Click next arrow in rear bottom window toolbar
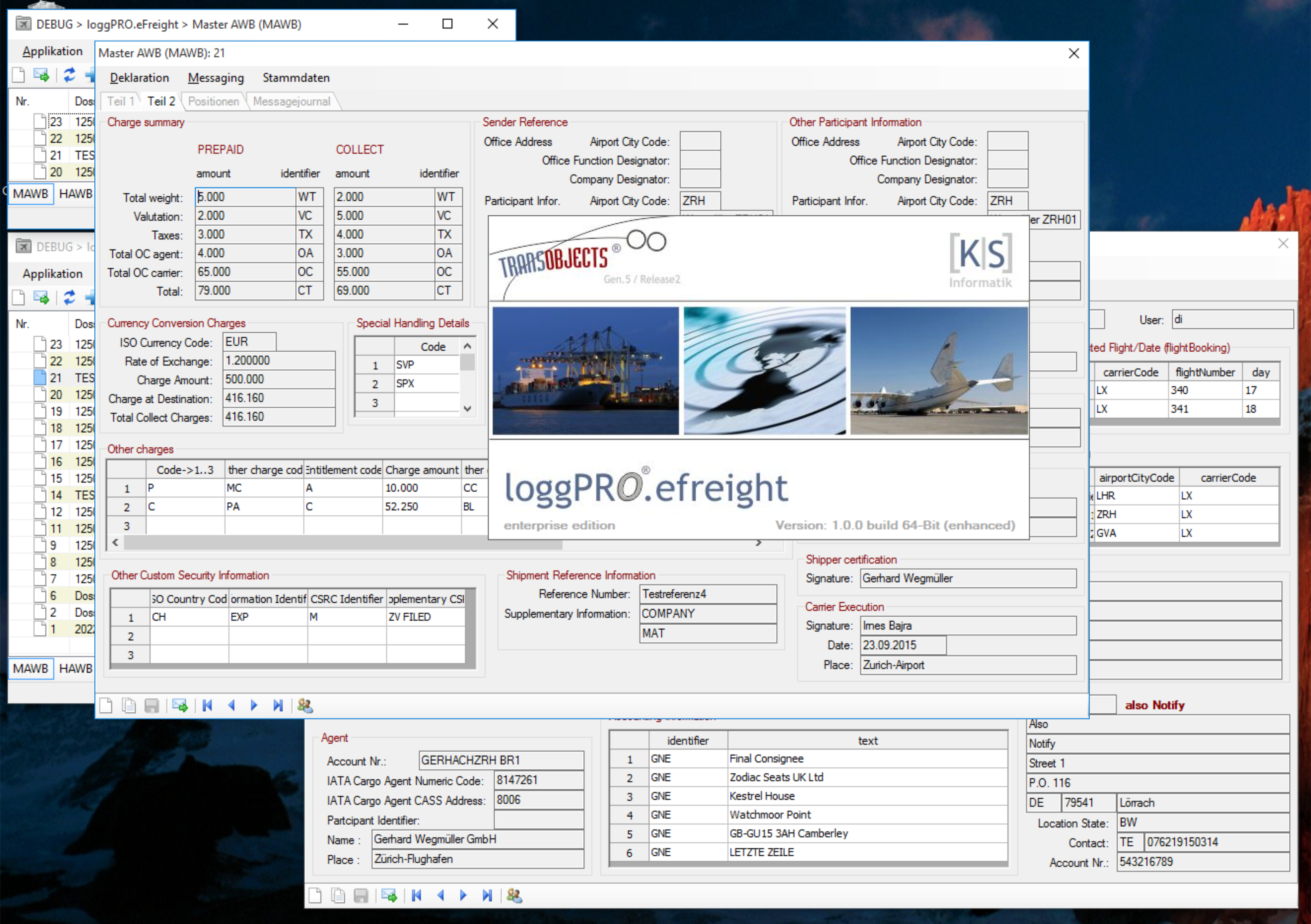The height and width of the screenshot is (924, 1311). click(x=463, y=895)
